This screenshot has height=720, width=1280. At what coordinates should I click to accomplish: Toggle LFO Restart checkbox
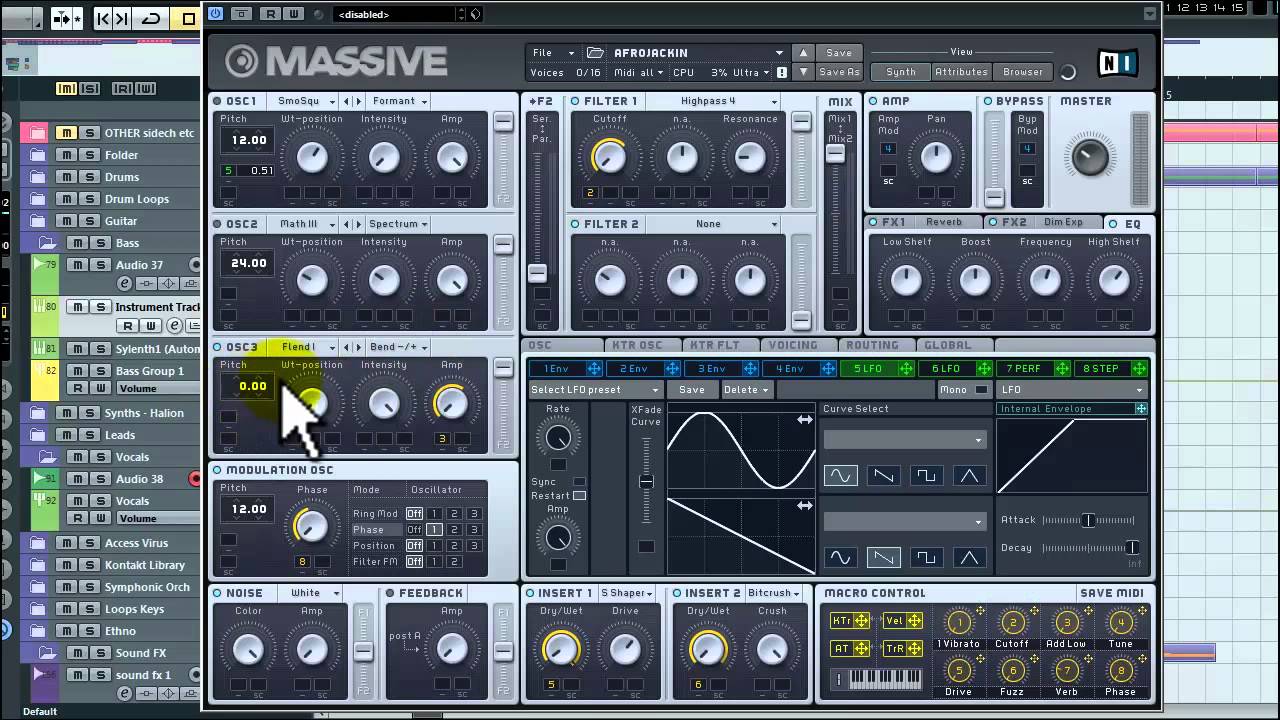tap(579, 496)
